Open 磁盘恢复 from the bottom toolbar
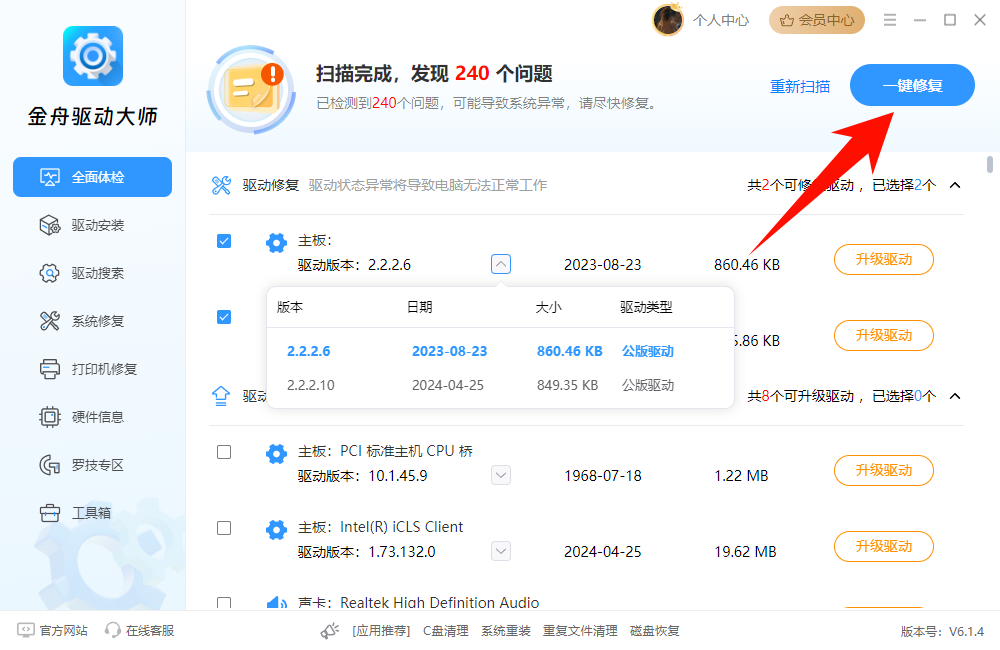This screenshot has height=650, width=1000. (x=655, y=631)
